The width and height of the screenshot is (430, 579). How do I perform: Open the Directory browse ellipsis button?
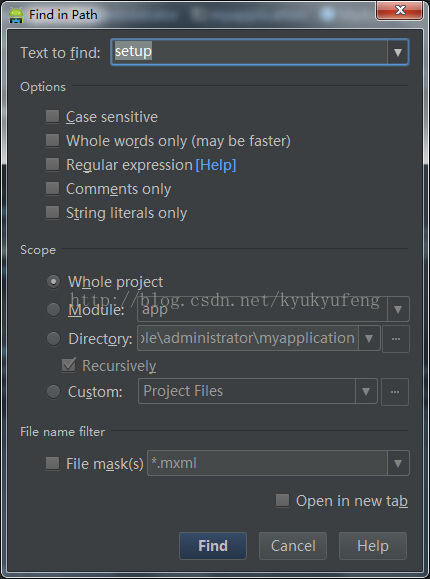[396, 339]
